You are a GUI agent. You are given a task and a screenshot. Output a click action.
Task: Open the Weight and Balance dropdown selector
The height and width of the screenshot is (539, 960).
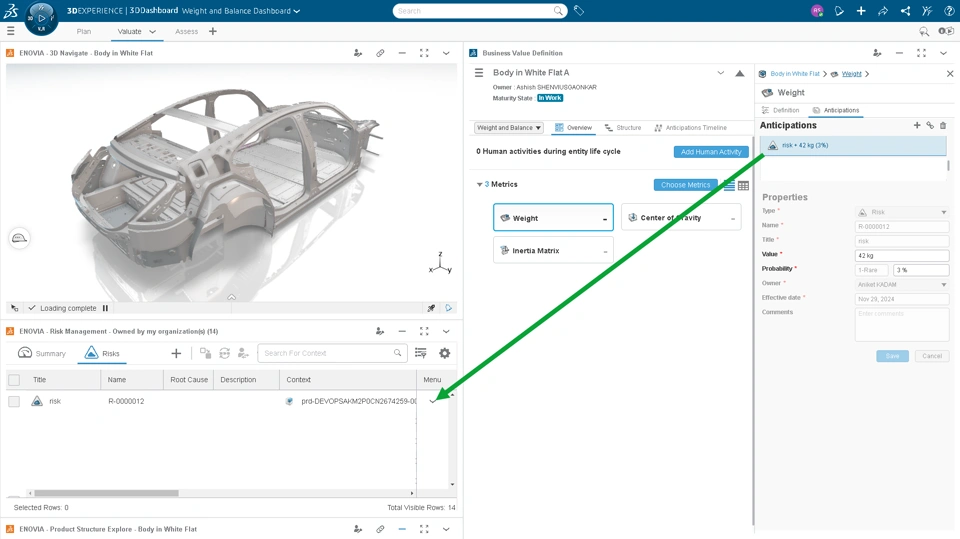pyautogui.click(x=509, y=127)
